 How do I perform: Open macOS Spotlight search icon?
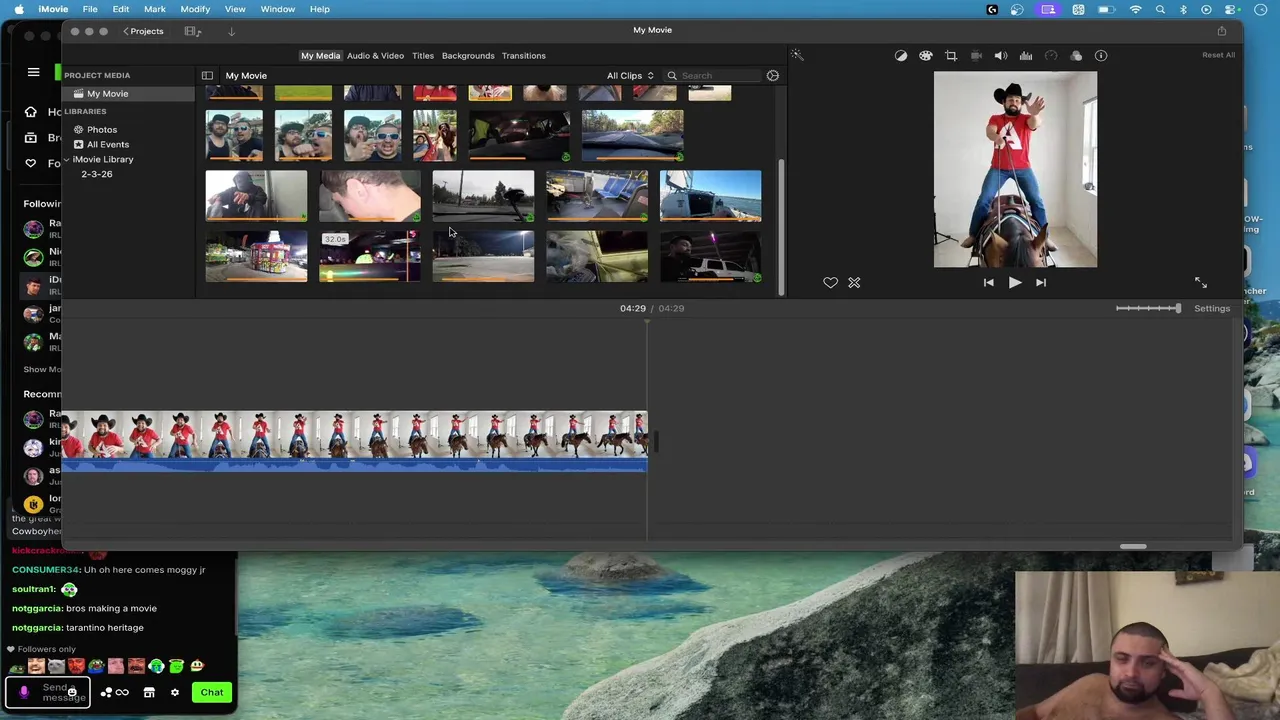(x=1160, y=10)
